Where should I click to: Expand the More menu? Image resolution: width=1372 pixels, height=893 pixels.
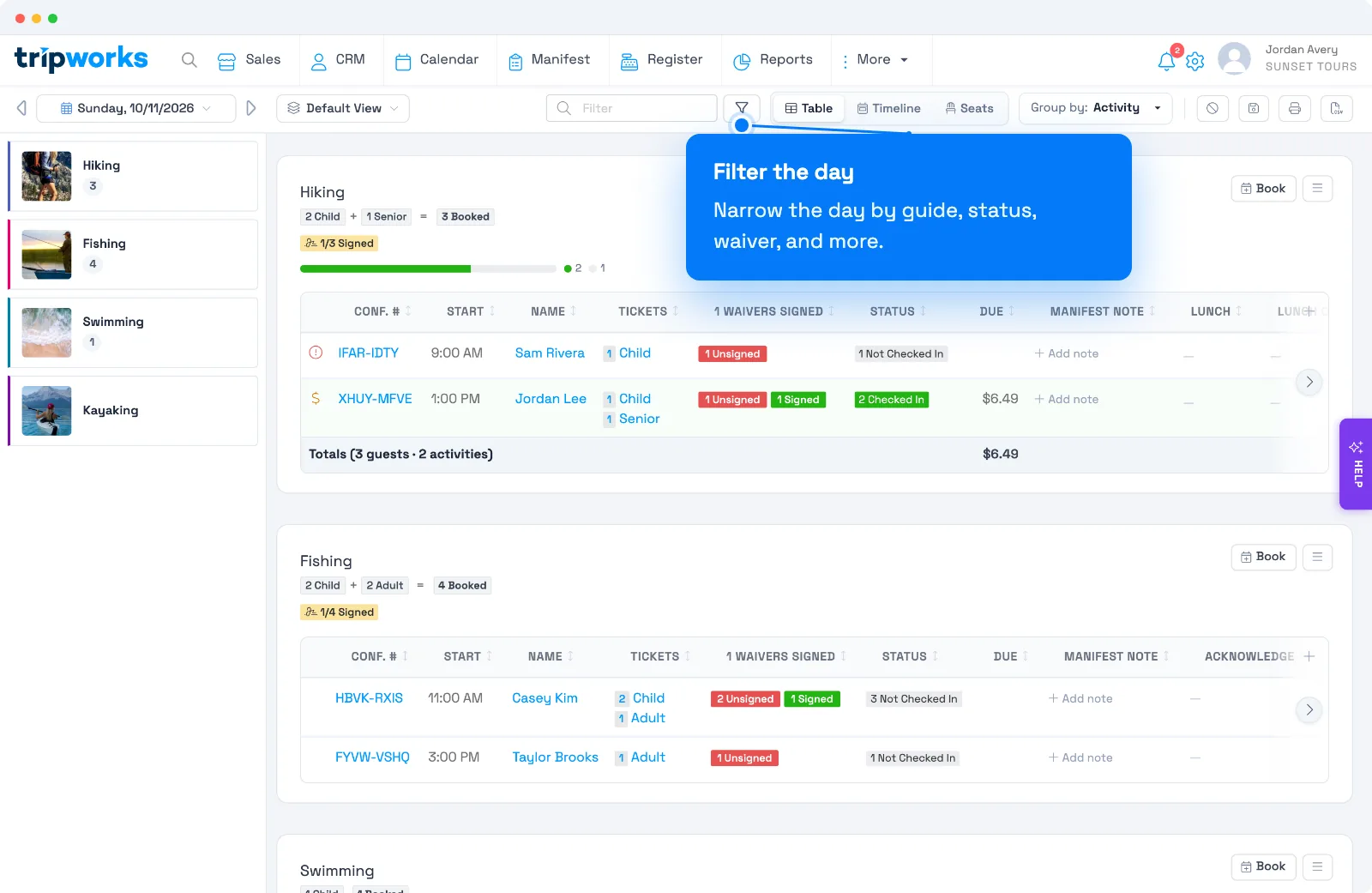click(x=875, y=60)
